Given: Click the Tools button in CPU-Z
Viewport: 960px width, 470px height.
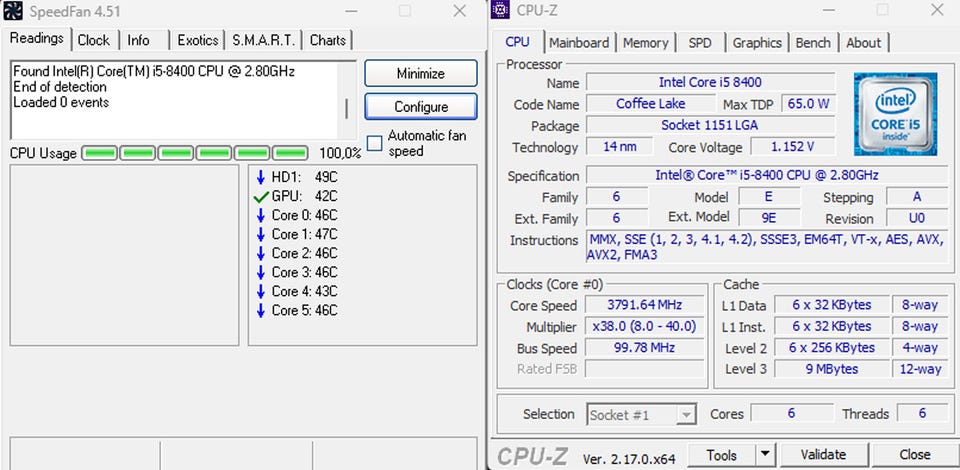Looking at the screenshot, I should pyautogui.click(x=722, y=455).
